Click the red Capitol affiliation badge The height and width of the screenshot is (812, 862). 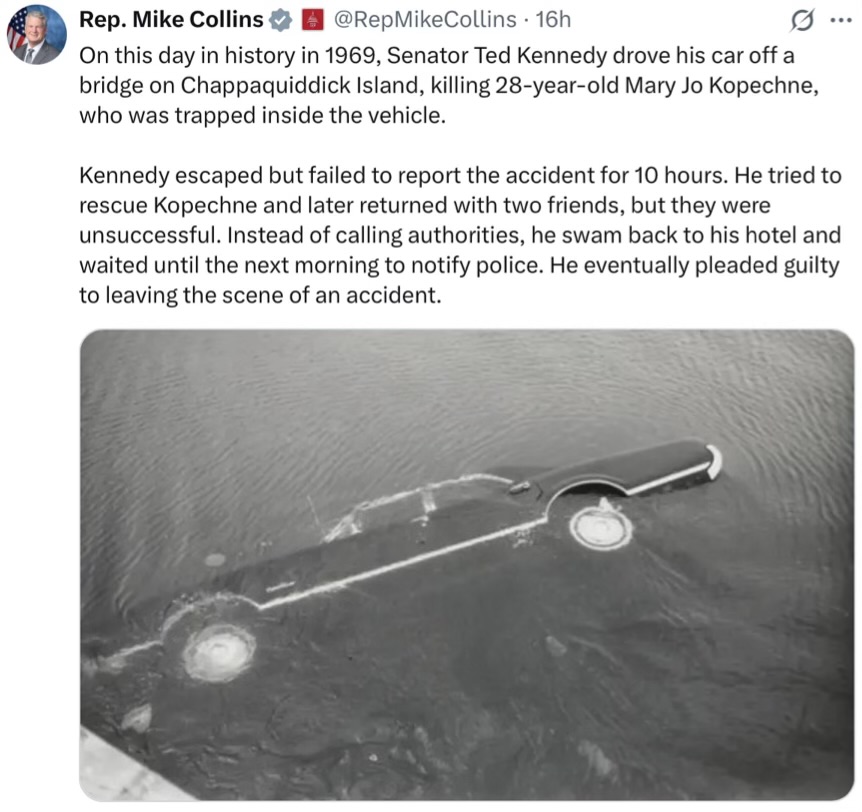click(313, 20)
